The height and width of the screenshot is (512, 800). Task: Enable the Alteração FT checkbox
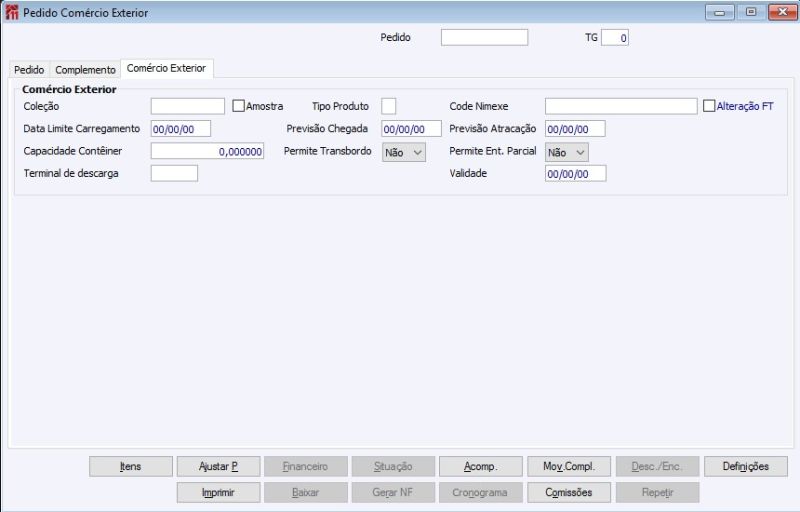click(709, 106)
